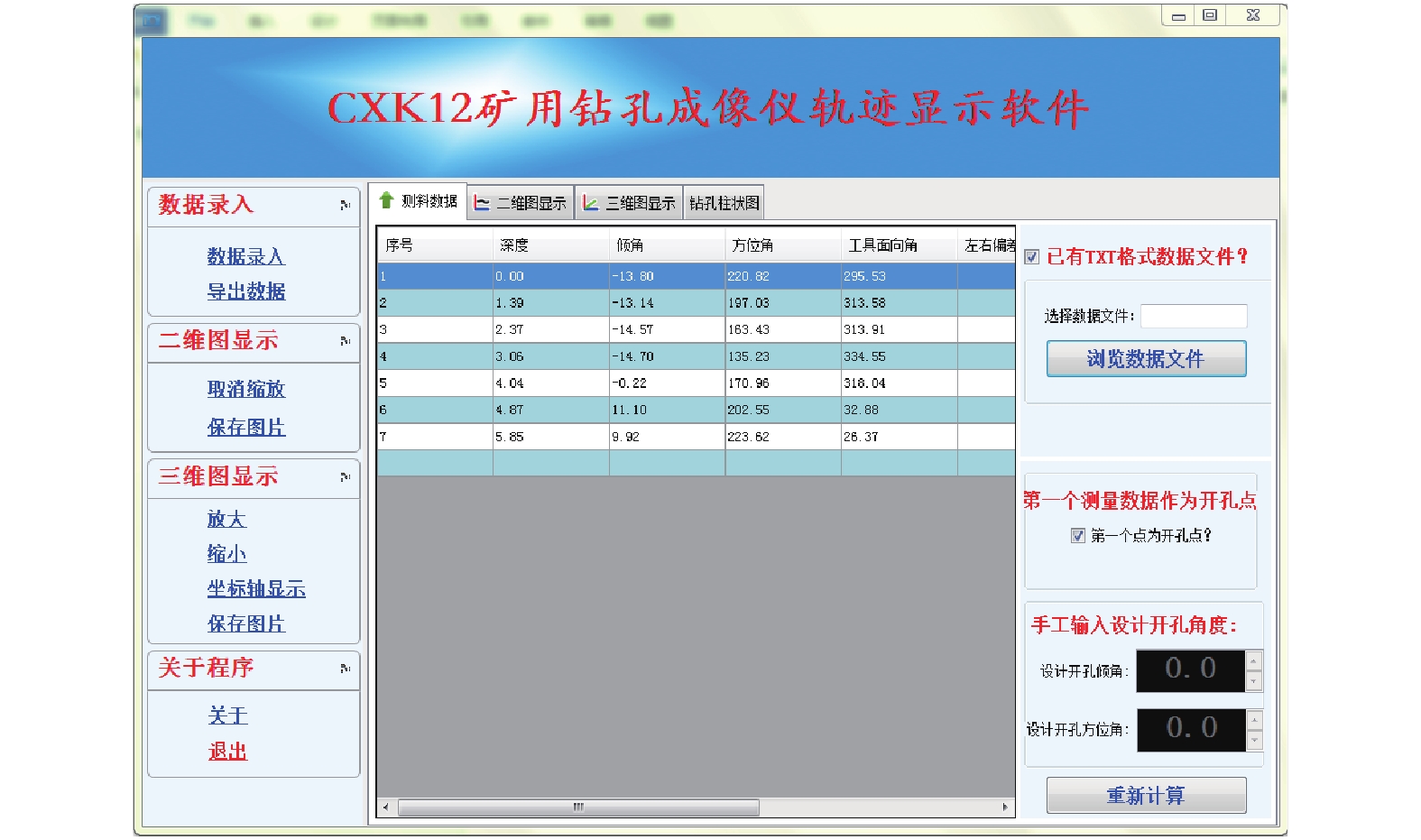Select depth cell 4.87
The width and height of the screenshot is (1421, 840).
click(x=550, y=410)
